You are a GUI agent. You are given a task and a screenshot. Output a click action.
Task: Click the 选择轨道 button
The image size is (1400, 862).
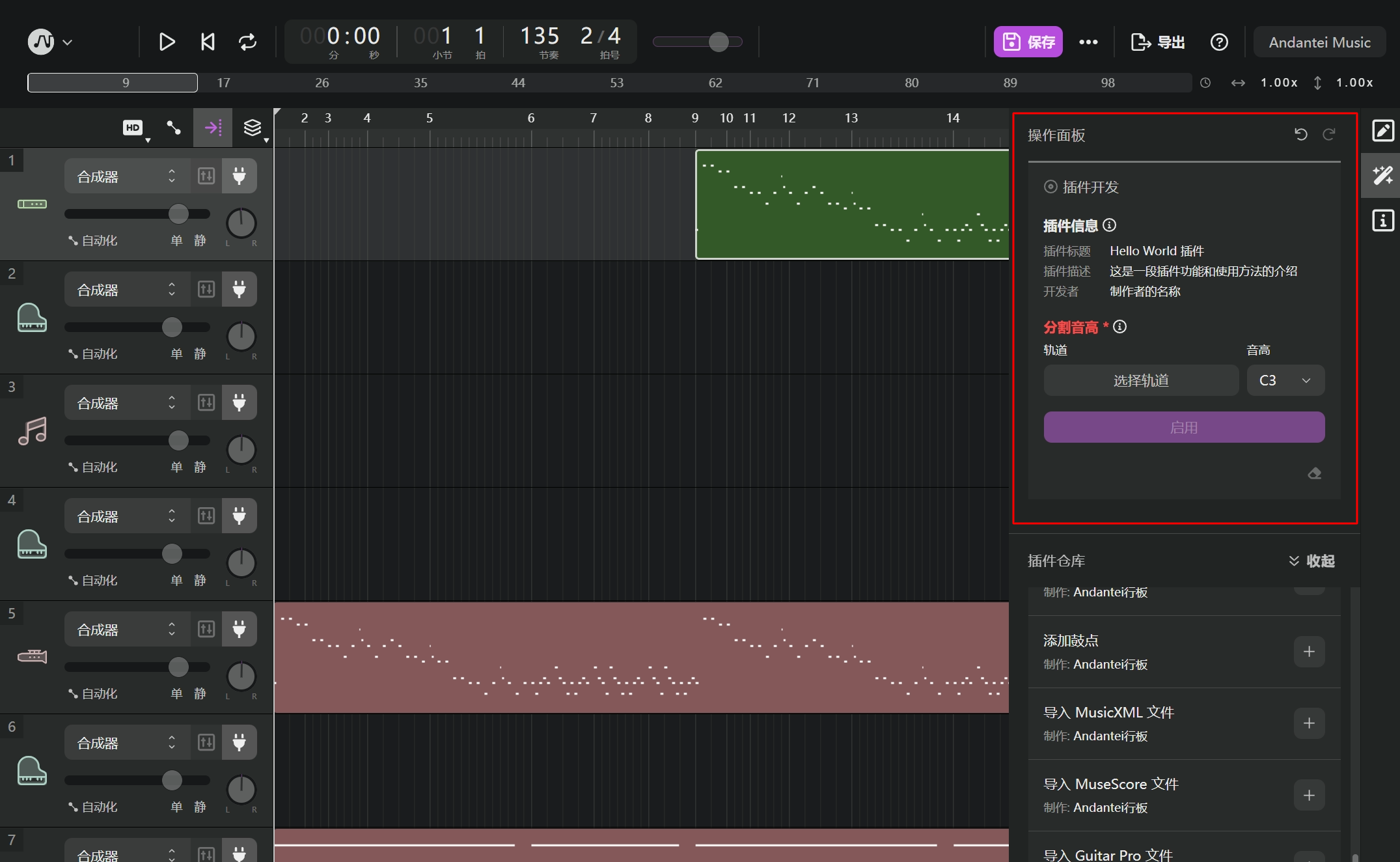point(1140,380)
